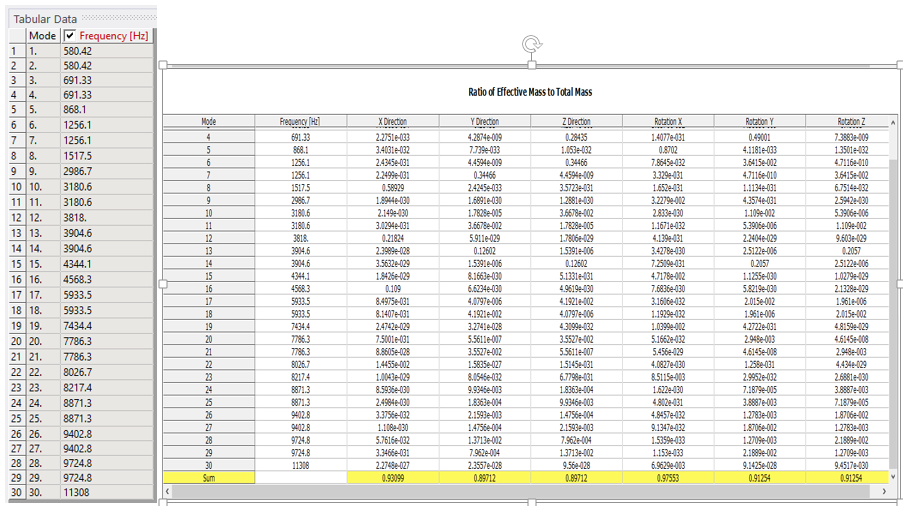
Task: Select frequency 11308 in the ratio table
Action: pos(301,465)
